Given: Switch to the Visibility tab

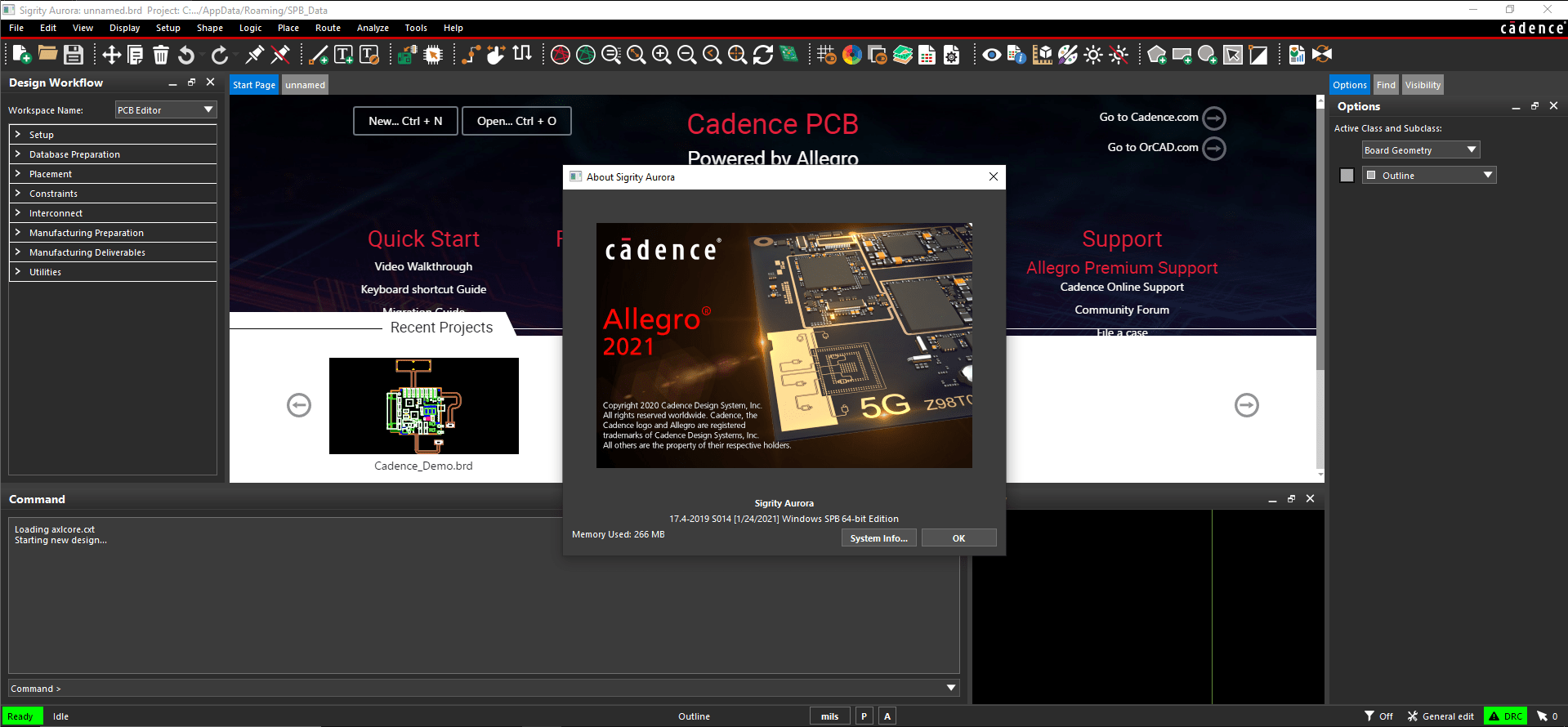Looking at the screenshot, I should [1423, 85].
